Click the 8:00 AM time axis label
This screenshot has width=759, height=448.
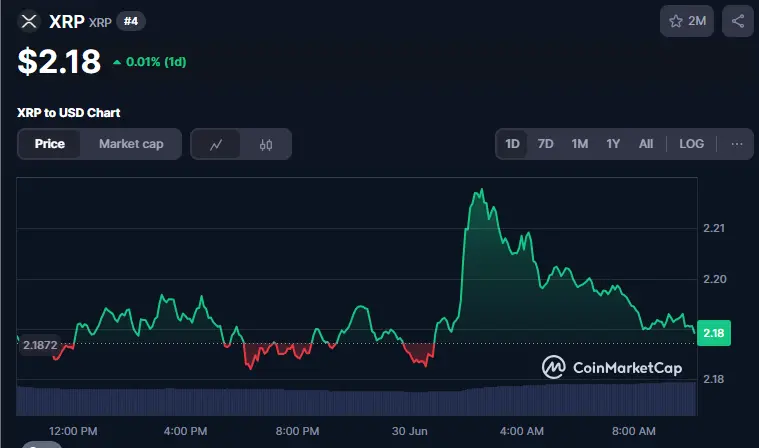[x=634, y=431]
